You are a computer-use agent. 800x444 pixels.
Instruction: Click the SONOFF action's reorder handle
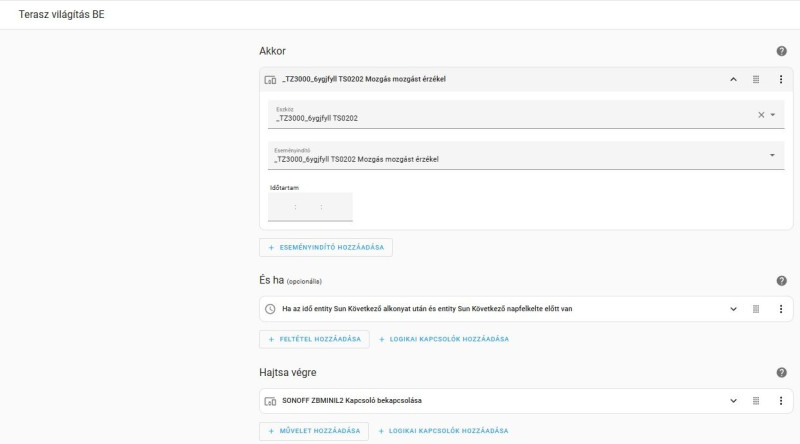(756, 401)
